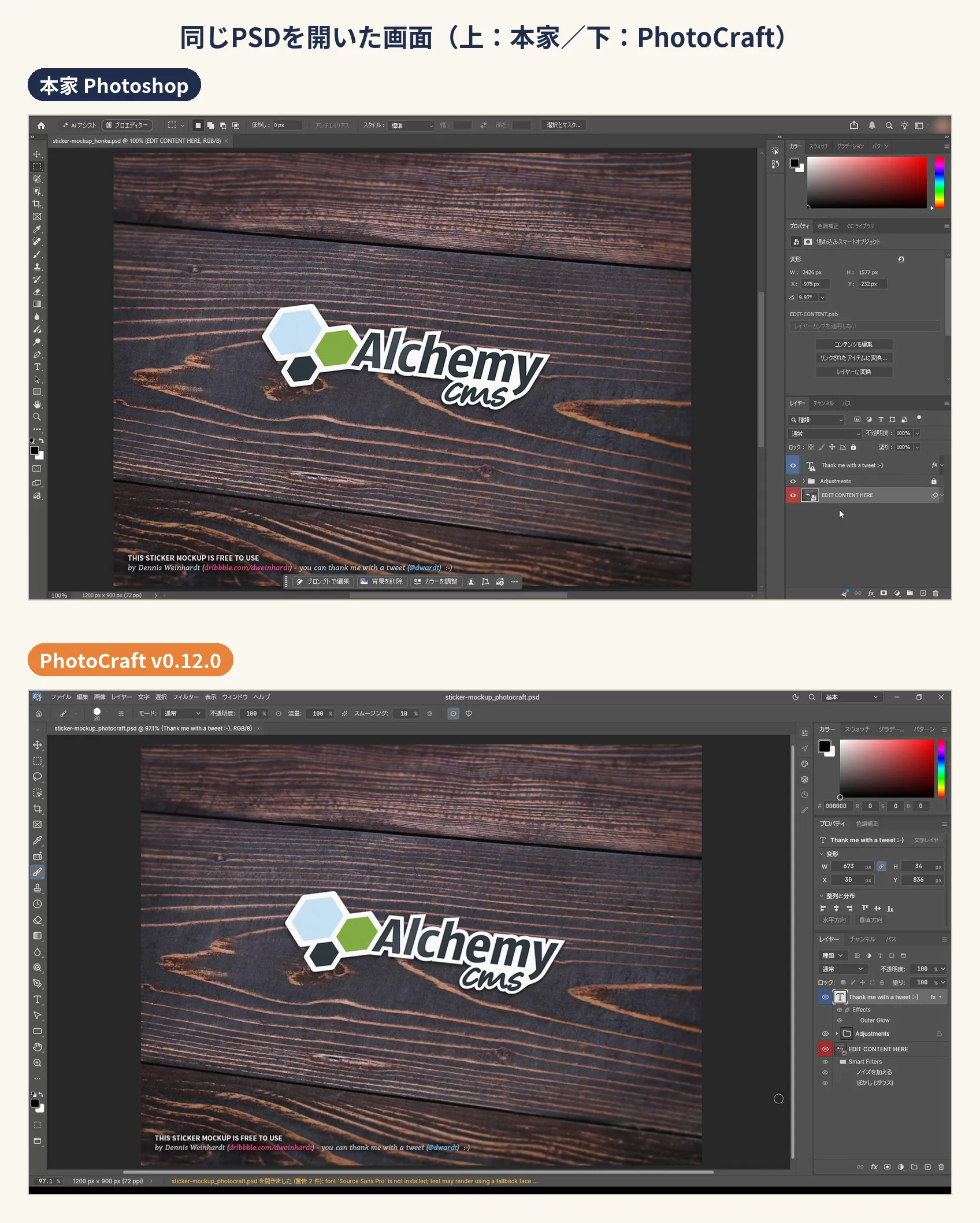Toggle the width-height link in PhotoCraft's Properties panel

click(x=881, y=866)
